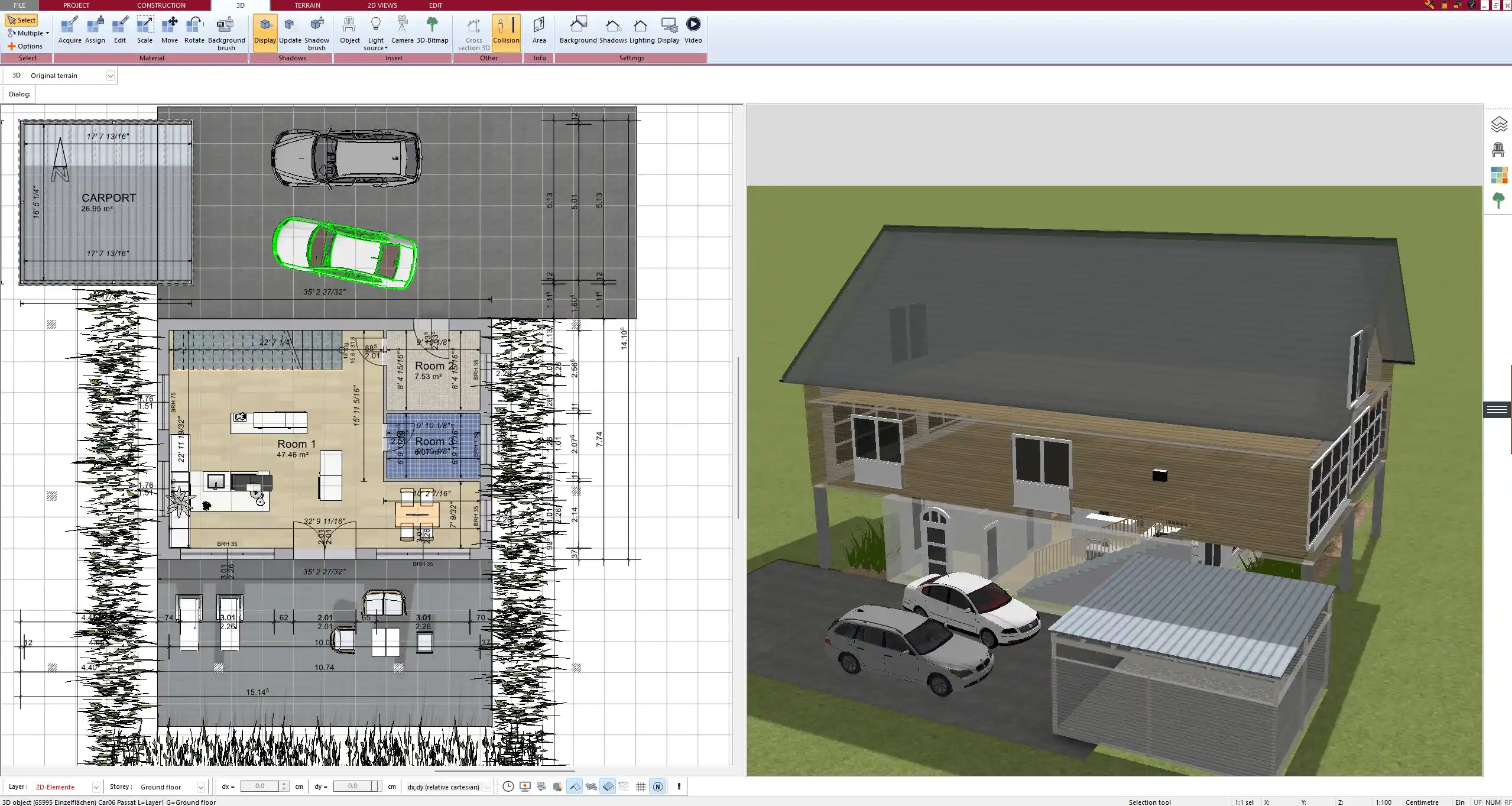This screenshot has width=1512, height=806.
Task: Switch to the CONSTRUCTION tab
Action: tap(161, 5)
